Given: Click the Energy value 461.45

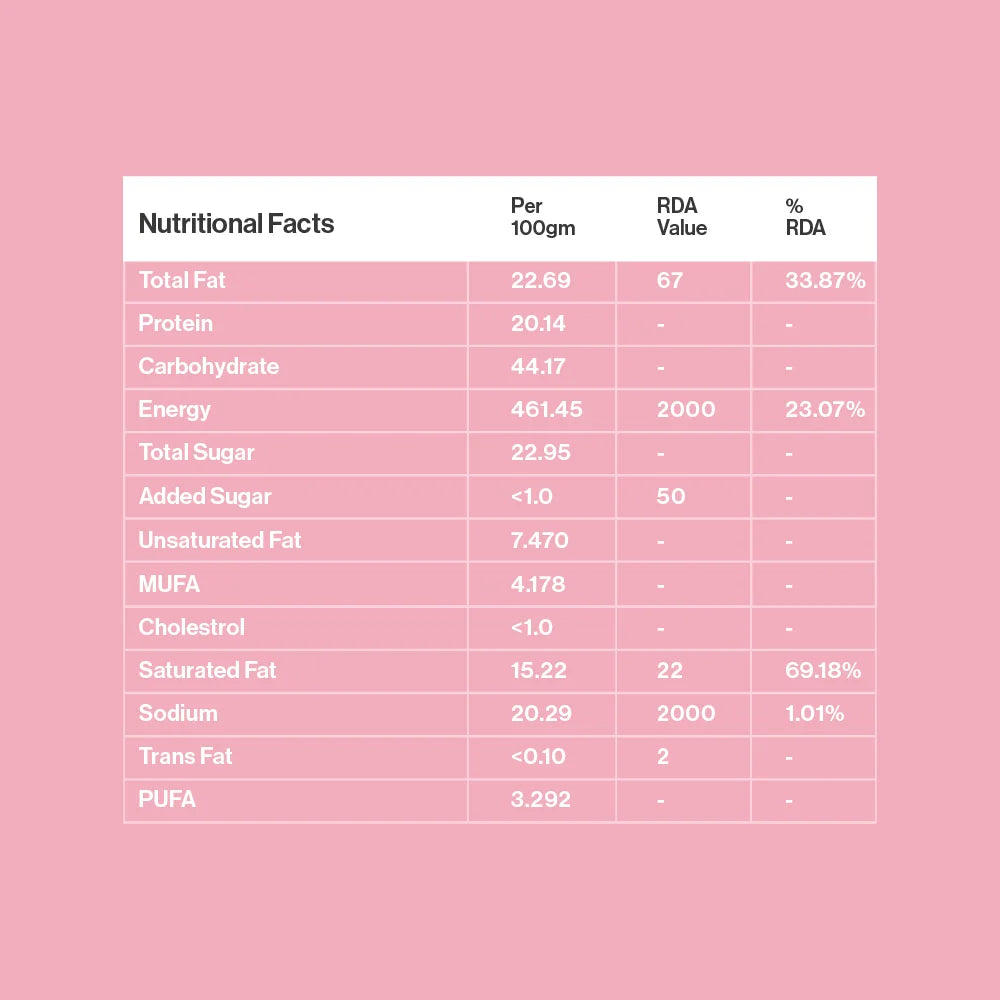Looking at the screenshot, I should click(x=546, y=410).
